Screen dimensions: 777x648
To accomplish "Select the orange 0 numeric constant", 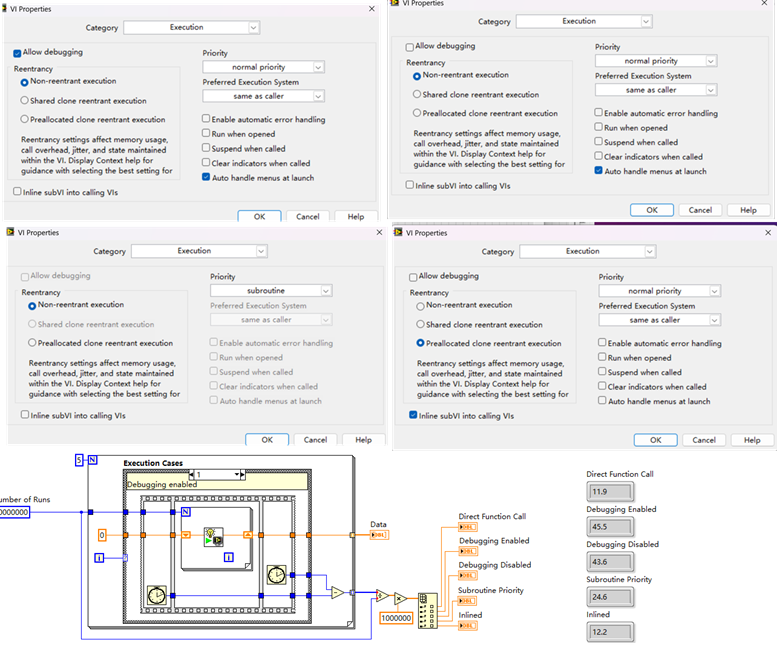I will [101, 535].
